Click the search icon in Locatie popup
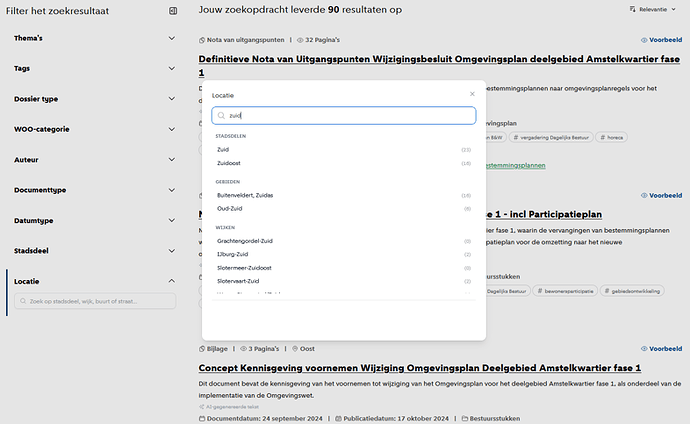Screen dimensions: 690x424 tap(221, 116)
